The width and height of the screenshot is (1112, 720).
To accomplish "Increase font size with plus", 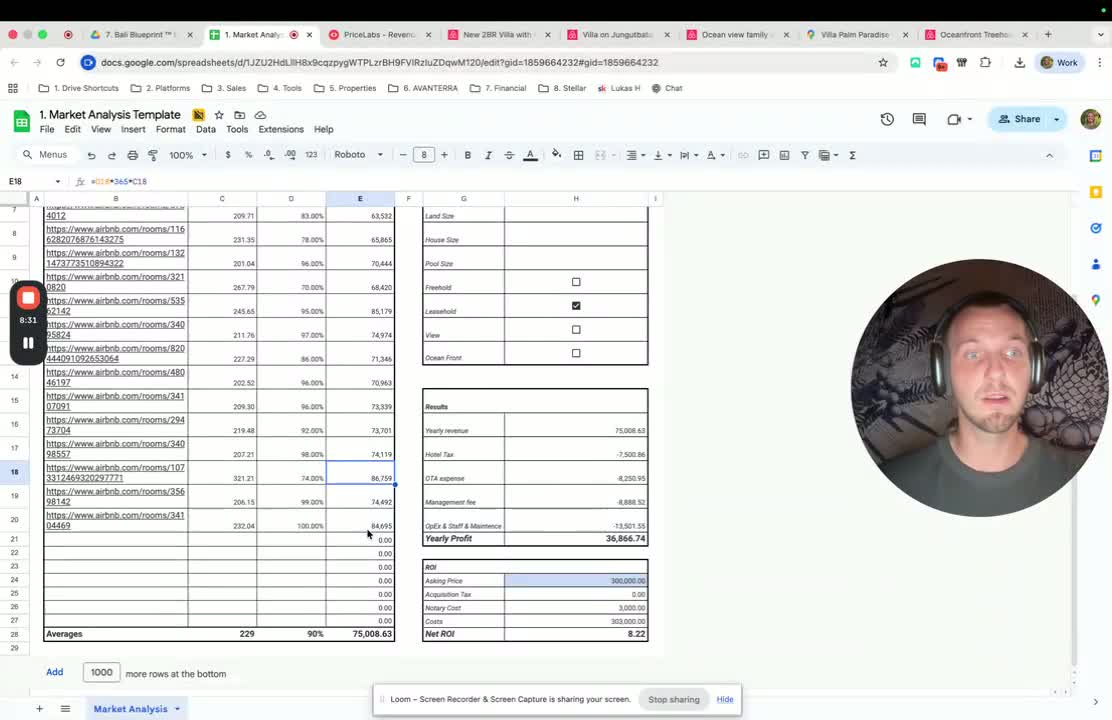I will point(445,155).
